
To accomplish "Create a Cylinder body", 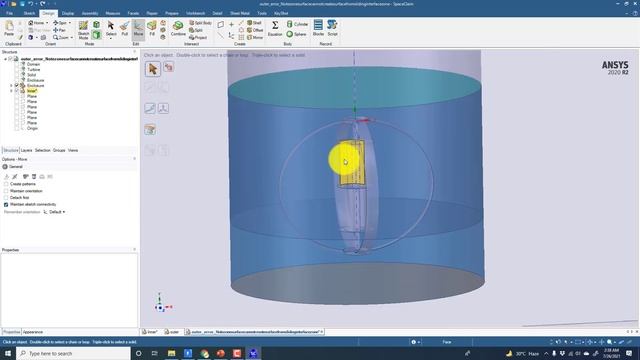I will [297, 24].
